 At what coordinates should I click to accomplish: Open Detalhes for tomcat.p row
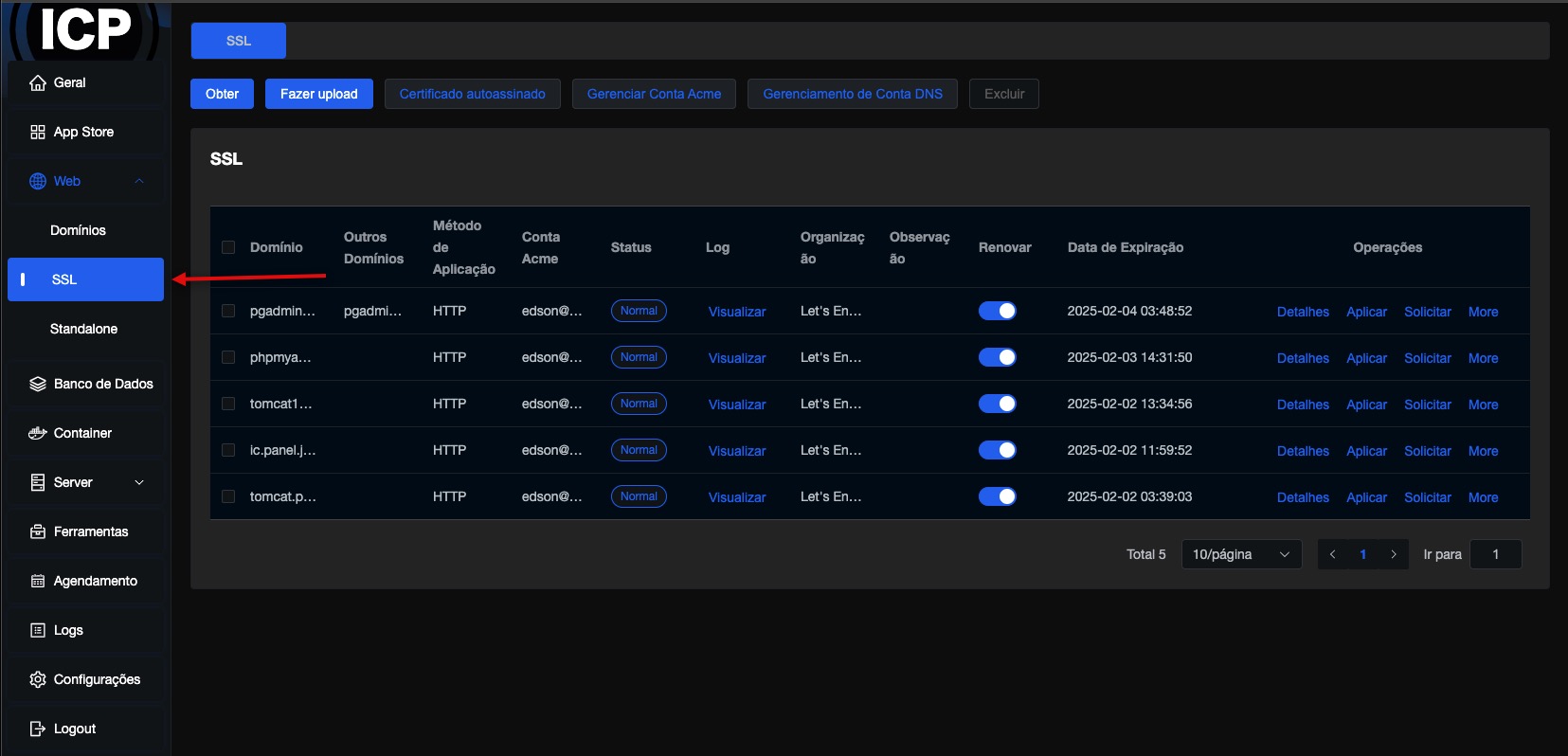click(1303, 497)
